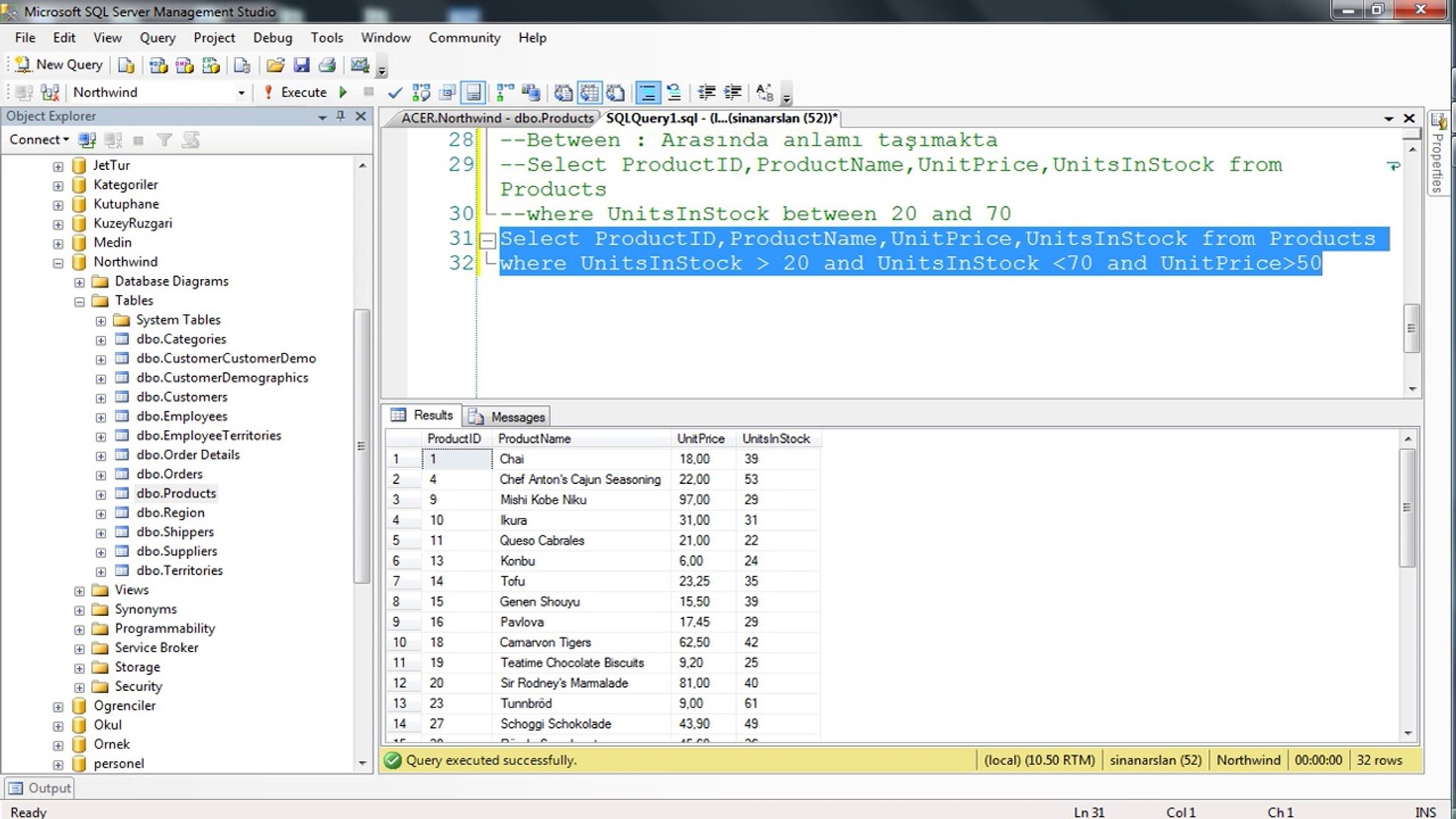Open the File menu
Image resolution: width=1456 pixels, height=819 pixels.
point(25,38)
